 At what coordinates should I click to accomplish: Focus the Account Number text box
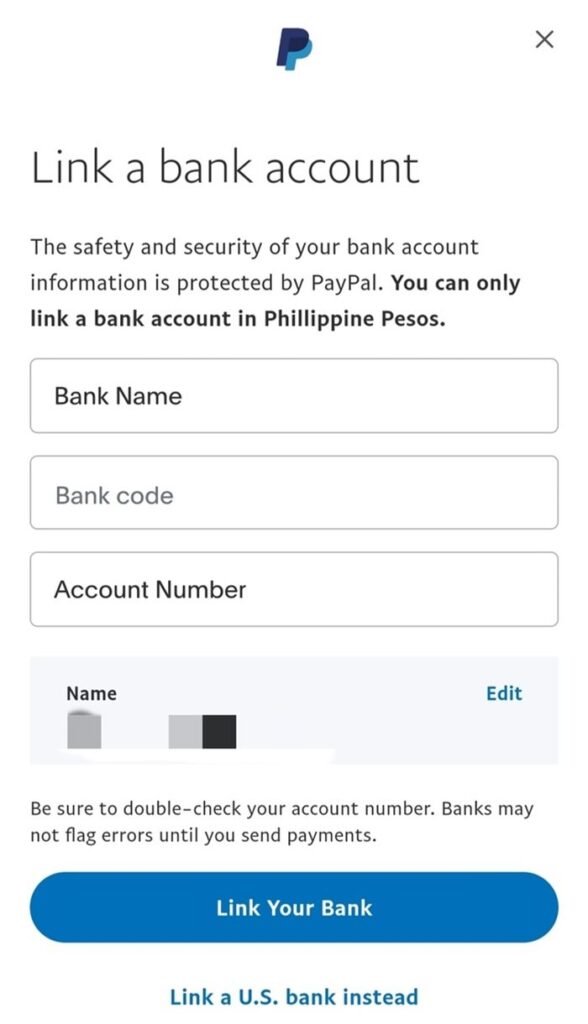(x=294, y=590)
